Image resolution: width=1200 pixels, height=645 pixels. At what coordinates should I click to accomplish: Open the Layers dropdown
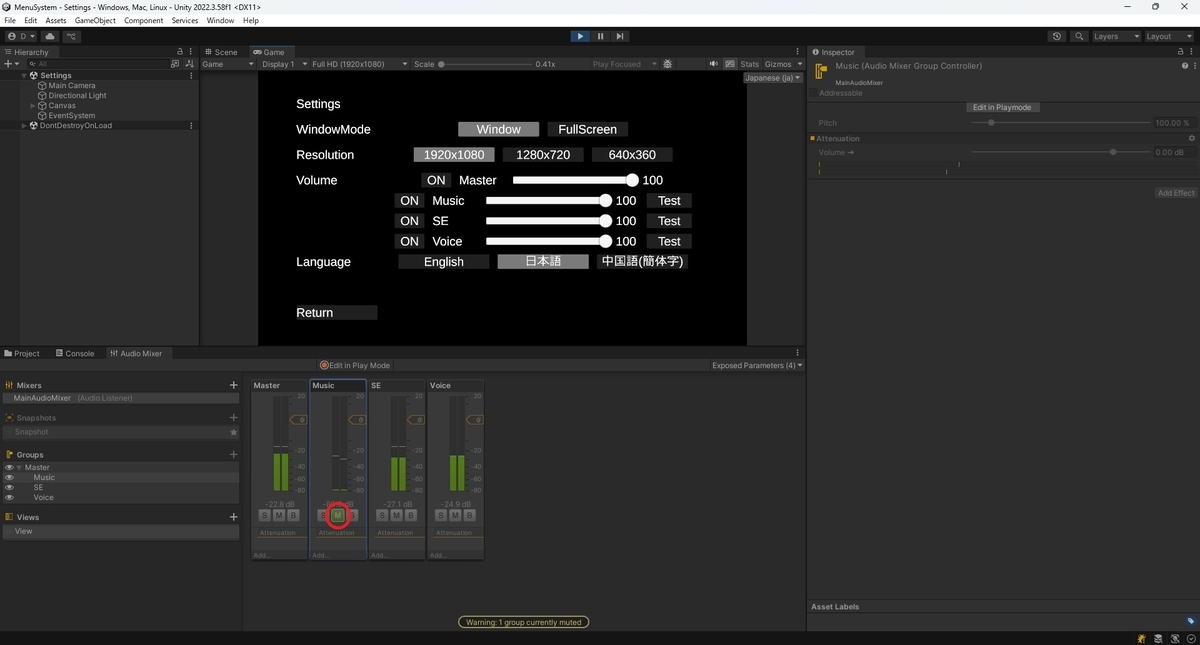[x=1115, y=36]
